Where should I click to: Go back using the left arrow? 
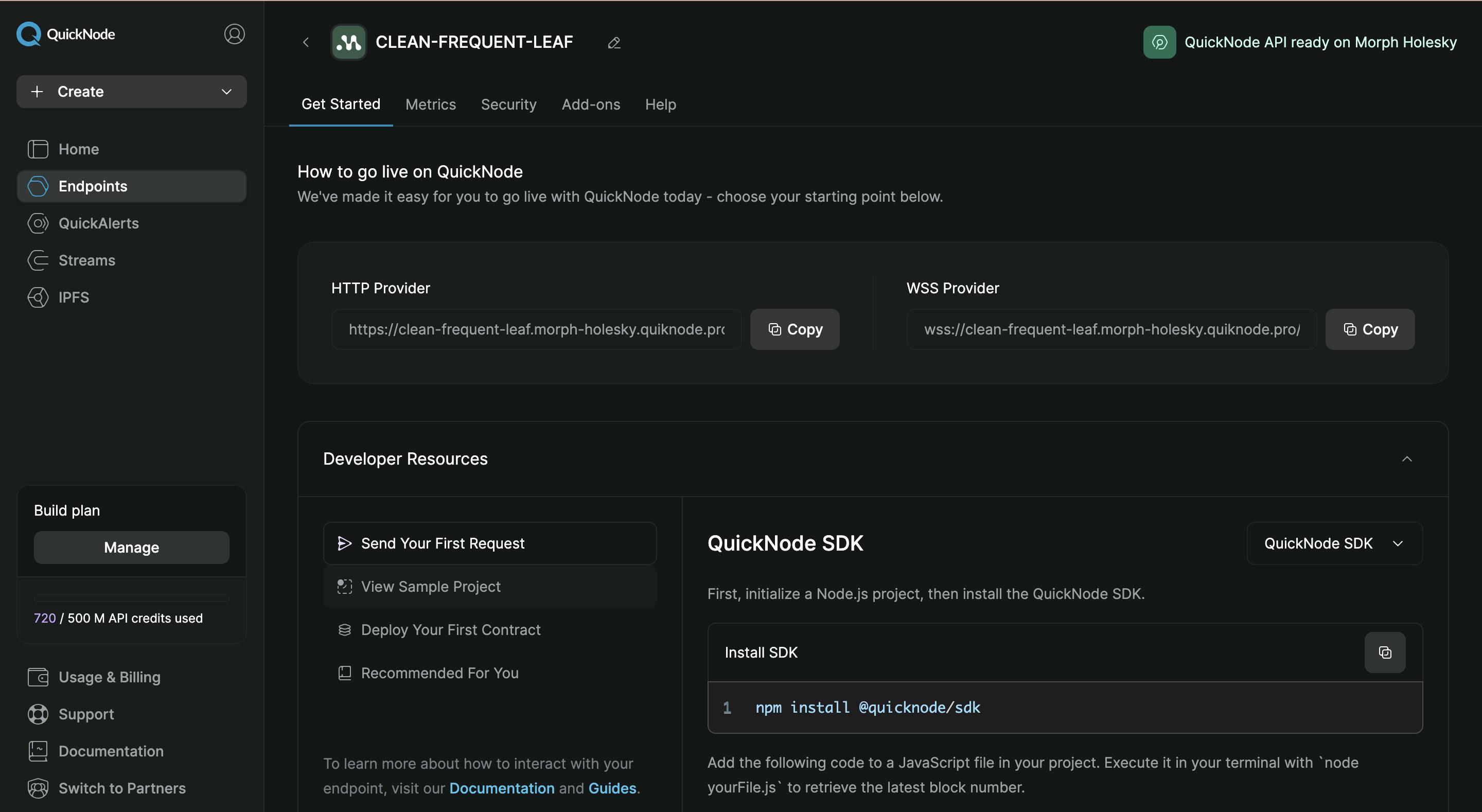(306, 42)
